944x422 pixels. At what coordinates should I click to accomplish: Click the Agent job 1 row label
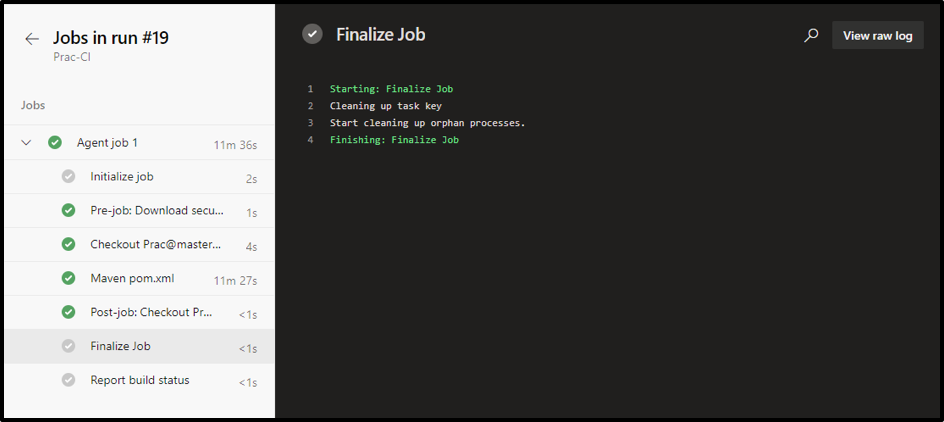pos(107,143)
